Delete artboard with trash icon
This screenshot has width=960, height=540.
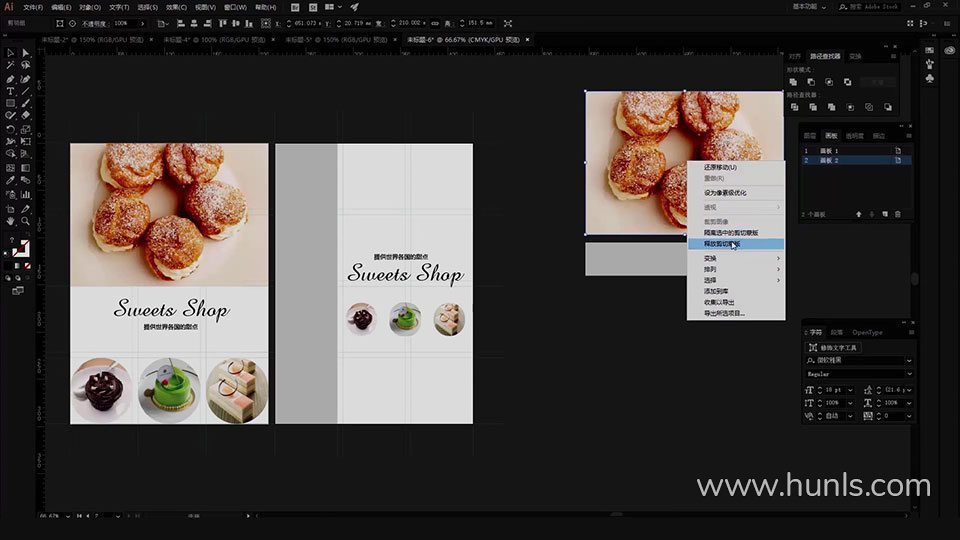(898, 214)
